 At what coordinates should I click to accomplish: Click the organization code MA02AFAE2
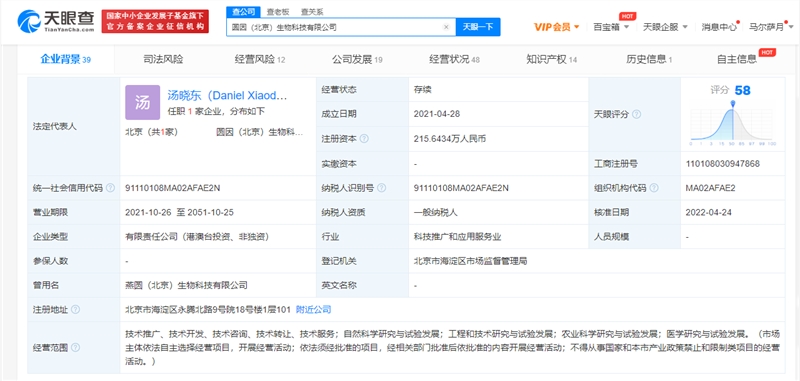[x=710, y=188]
